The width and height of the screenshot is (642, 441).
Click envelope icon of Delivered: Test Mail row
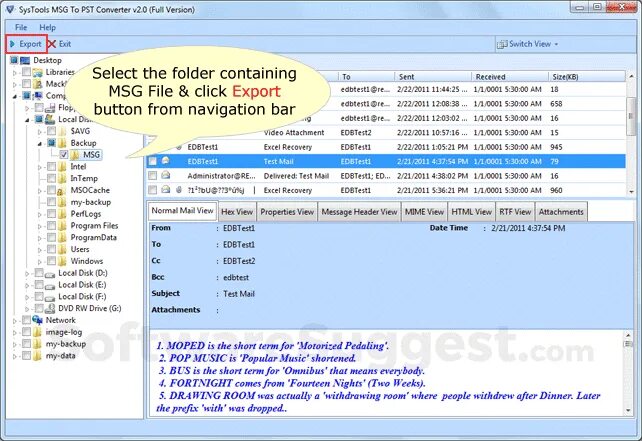coord(165,176)
